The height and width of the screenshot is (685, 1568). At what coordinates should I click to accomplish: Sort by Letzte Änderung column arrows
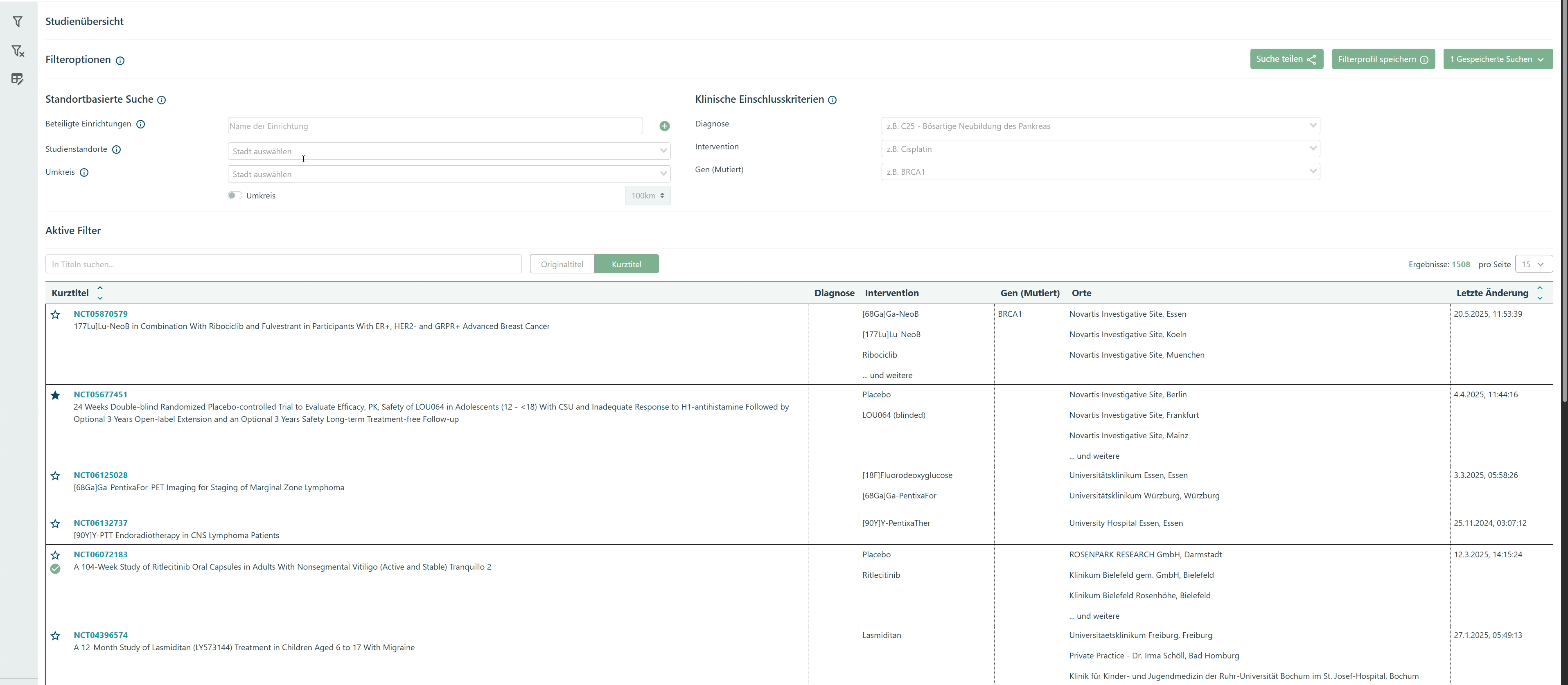click(x=1539, y=293)
